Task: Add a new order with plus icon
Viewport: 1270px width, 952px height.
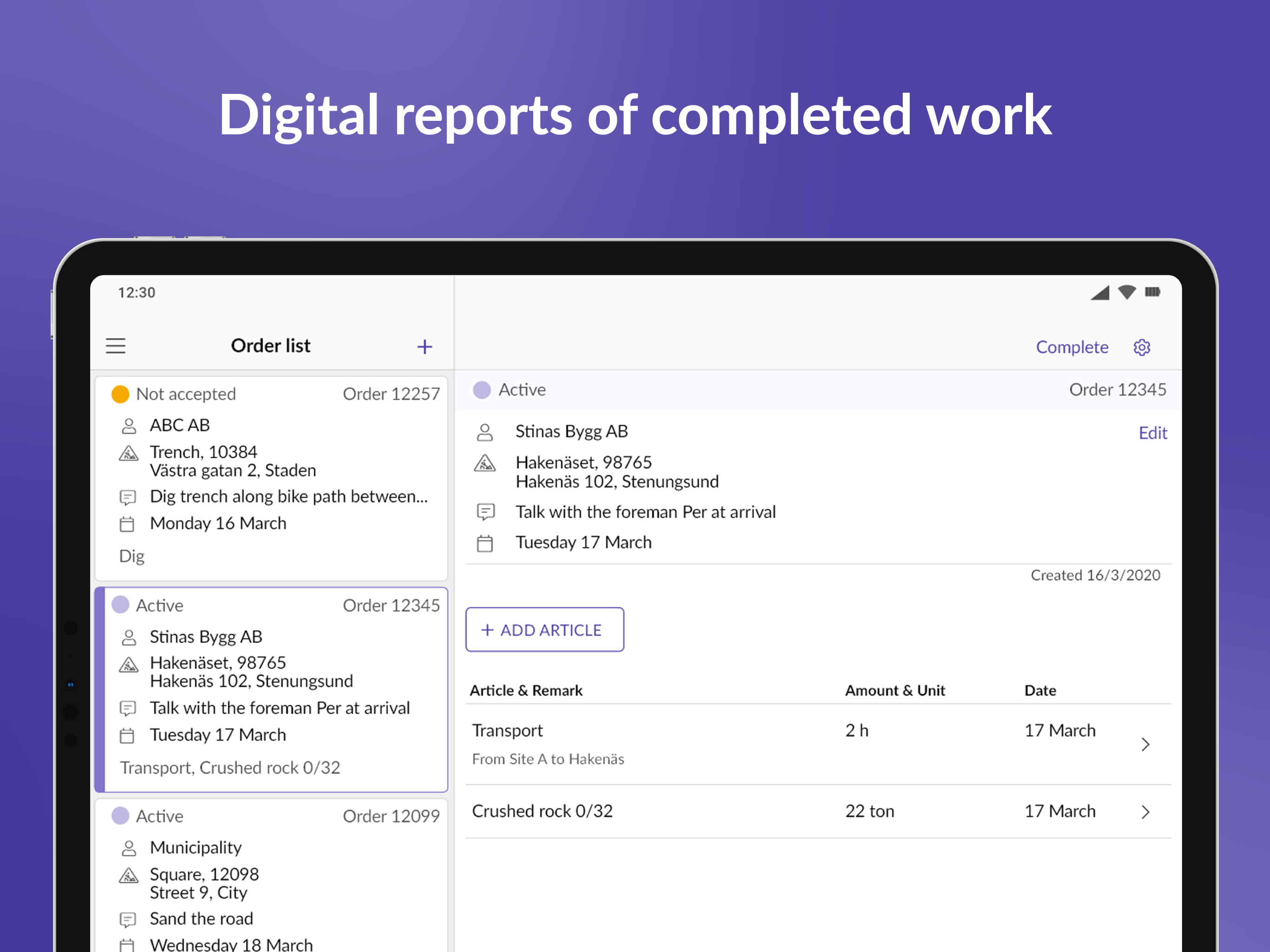Action: click(424, 346)
